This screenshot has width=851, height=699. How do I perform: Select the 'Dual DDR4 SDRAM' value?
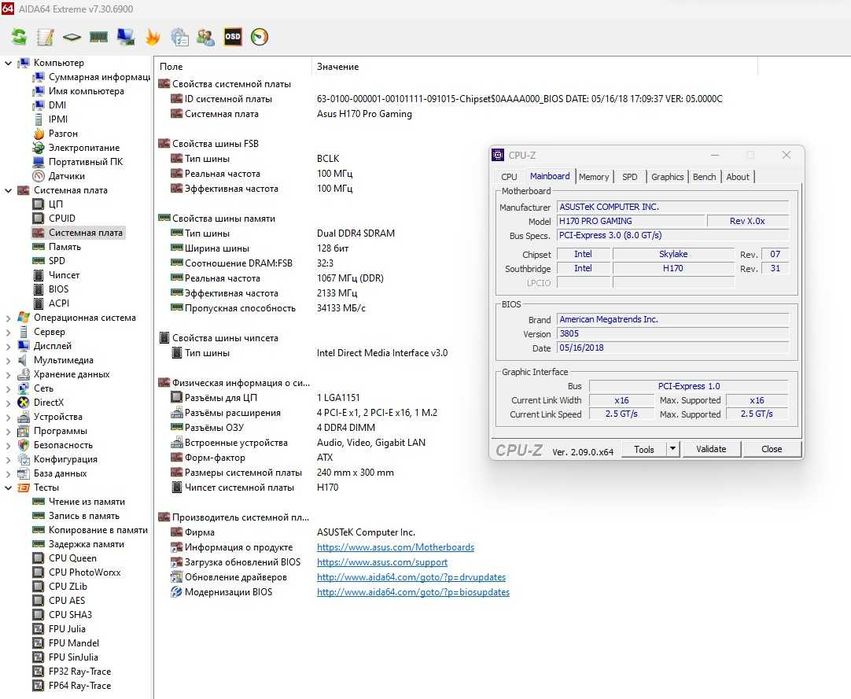[355, 233]
